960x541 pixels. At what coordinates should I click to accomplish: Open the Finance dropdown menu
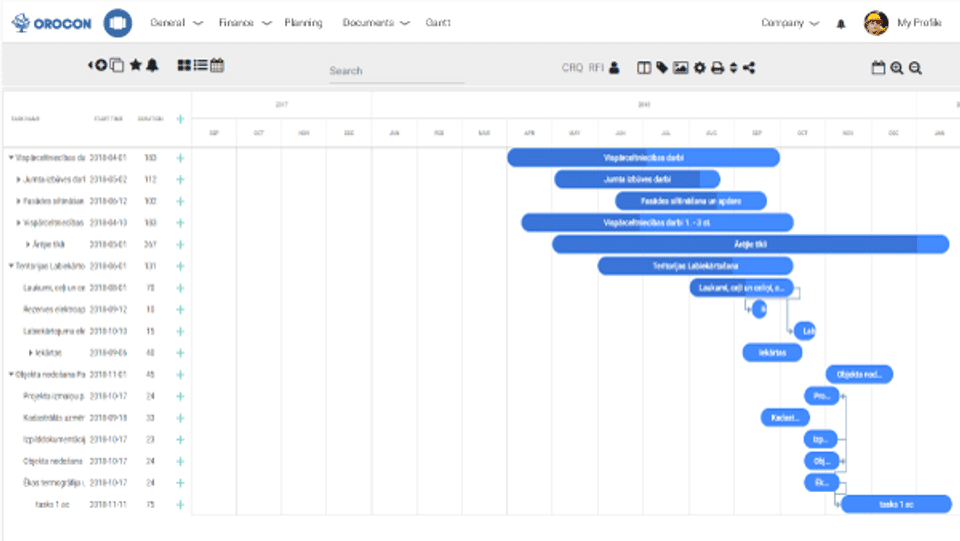tap(245, 23)
